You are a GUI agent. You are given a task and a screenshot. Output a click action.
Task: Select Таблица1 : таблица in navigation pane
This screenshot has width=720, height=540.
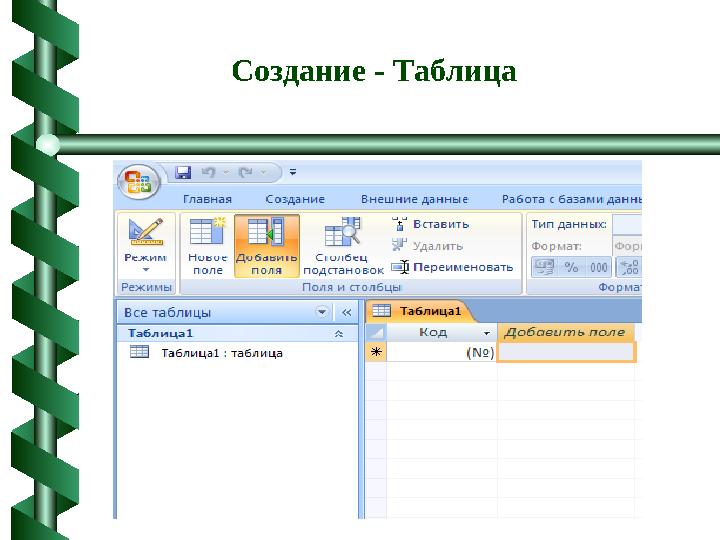pyautogui.click(x=207, y=353)
